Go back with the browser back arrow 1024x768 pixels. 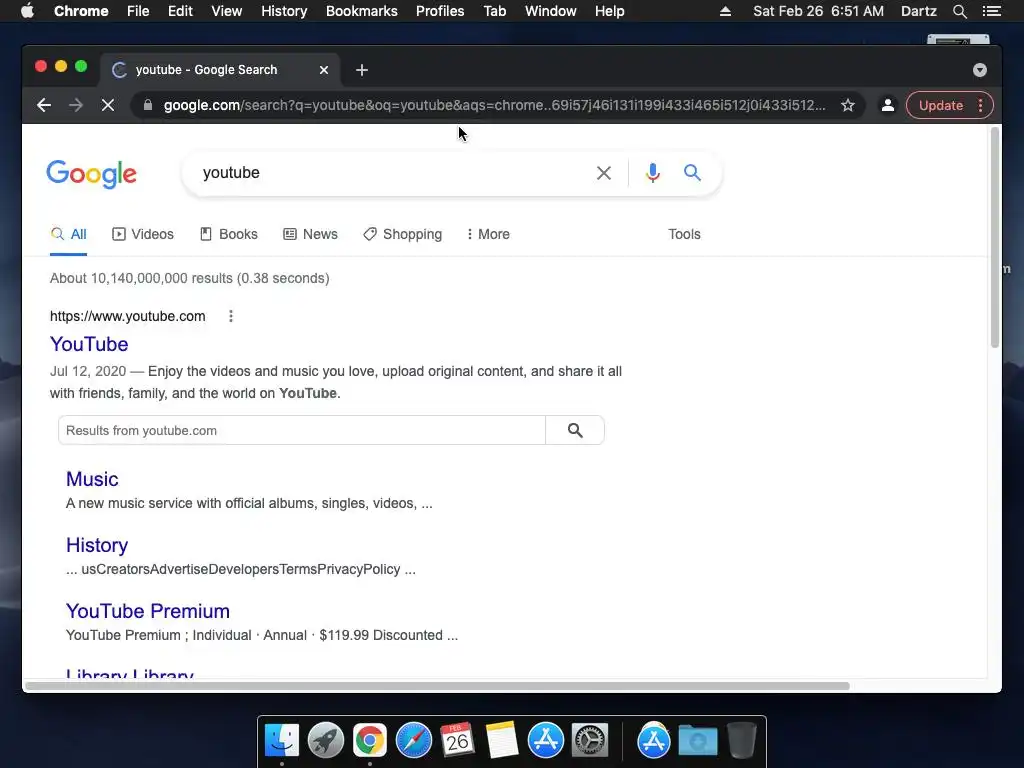point(44,105)
